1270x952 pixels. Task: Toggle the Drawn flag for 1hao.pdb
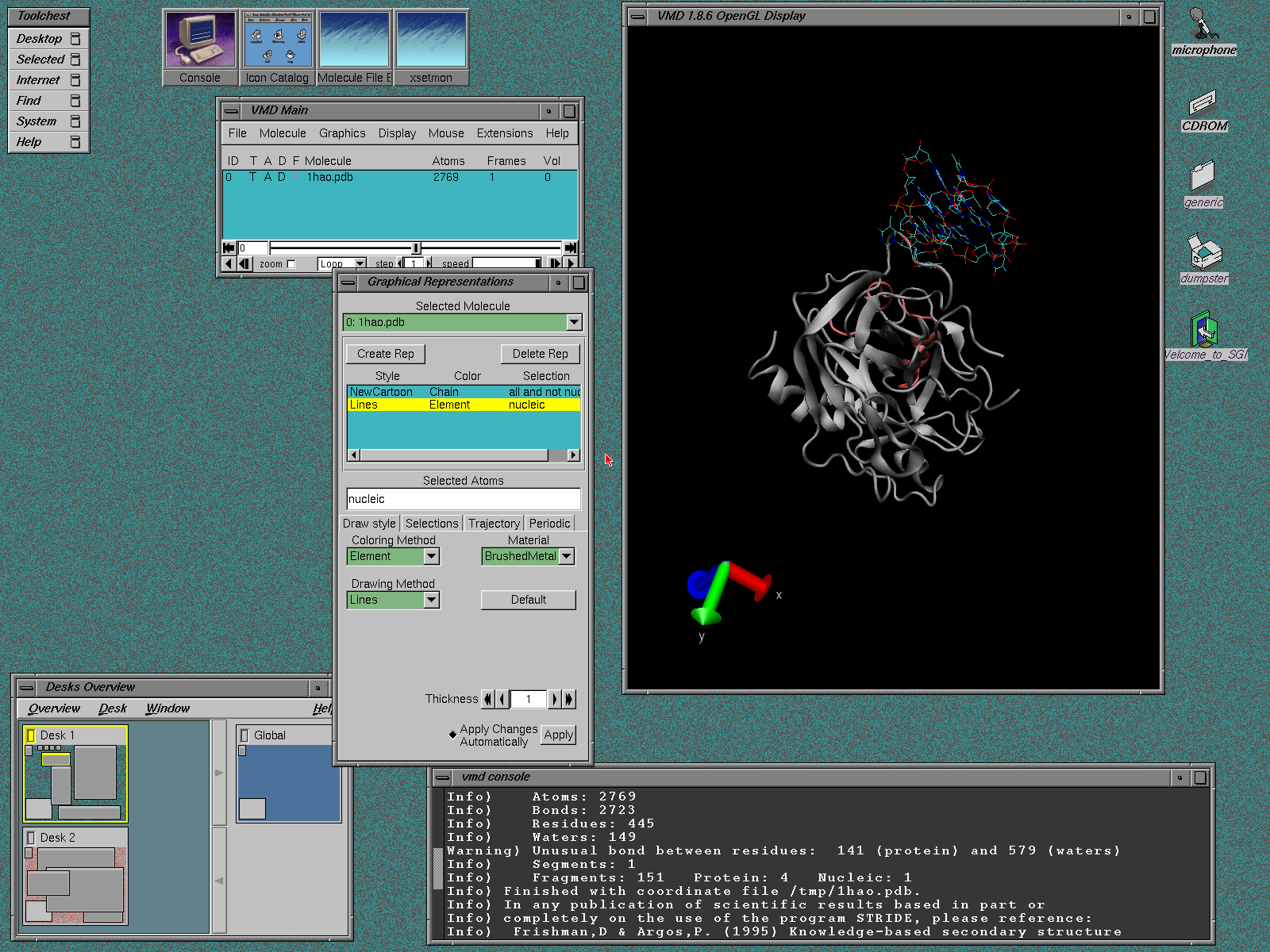pos(281,177)
